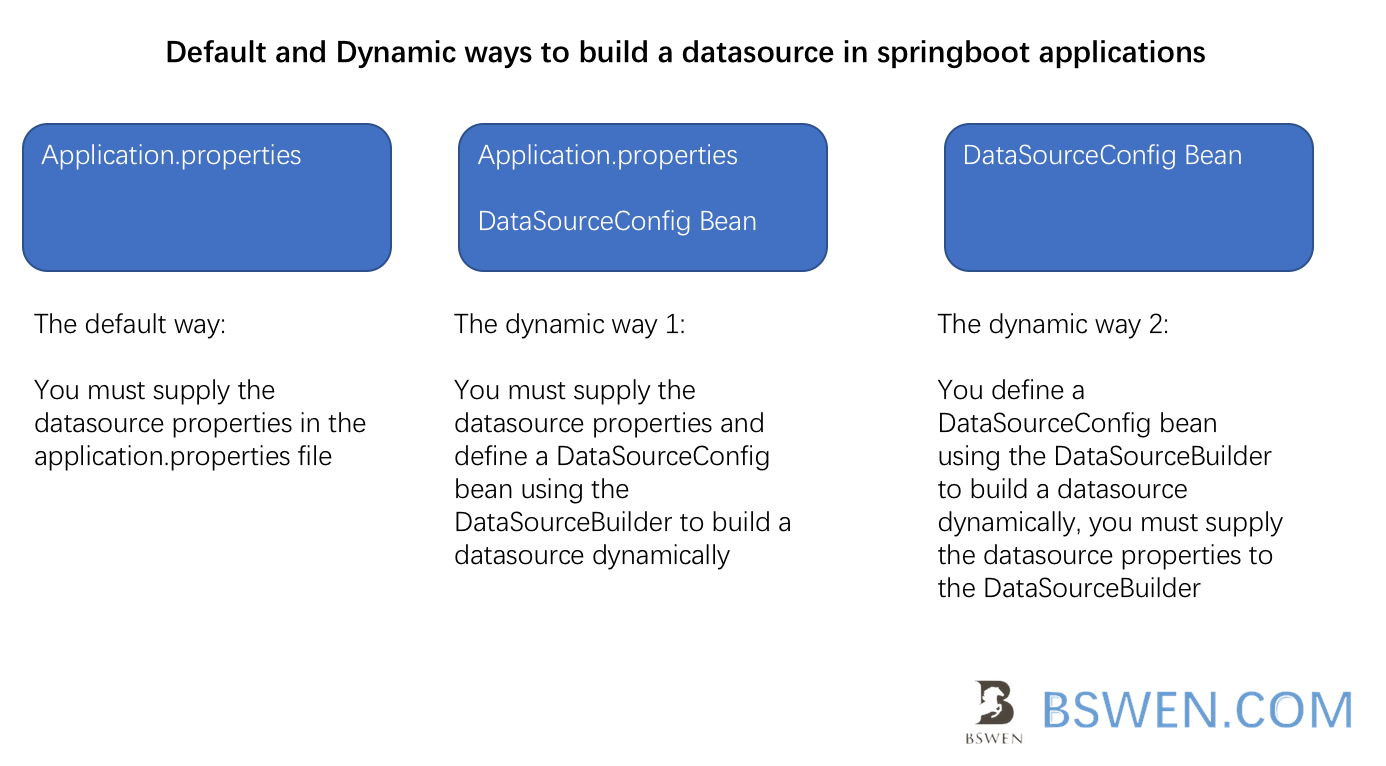The width and height of the screenshot is (1386, 766).
Task: Click the paragraph ending "datasource dynamically"
Action: 623,472
